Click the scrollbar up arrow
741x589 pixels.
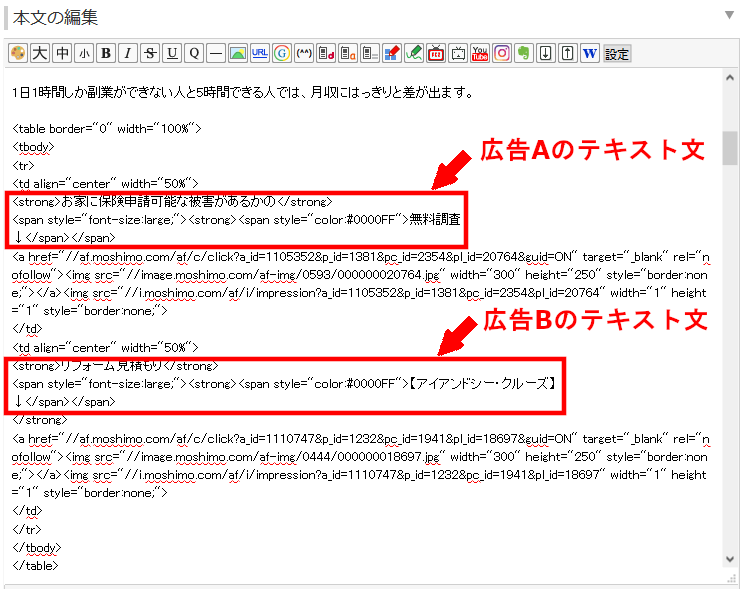(730, 78)
